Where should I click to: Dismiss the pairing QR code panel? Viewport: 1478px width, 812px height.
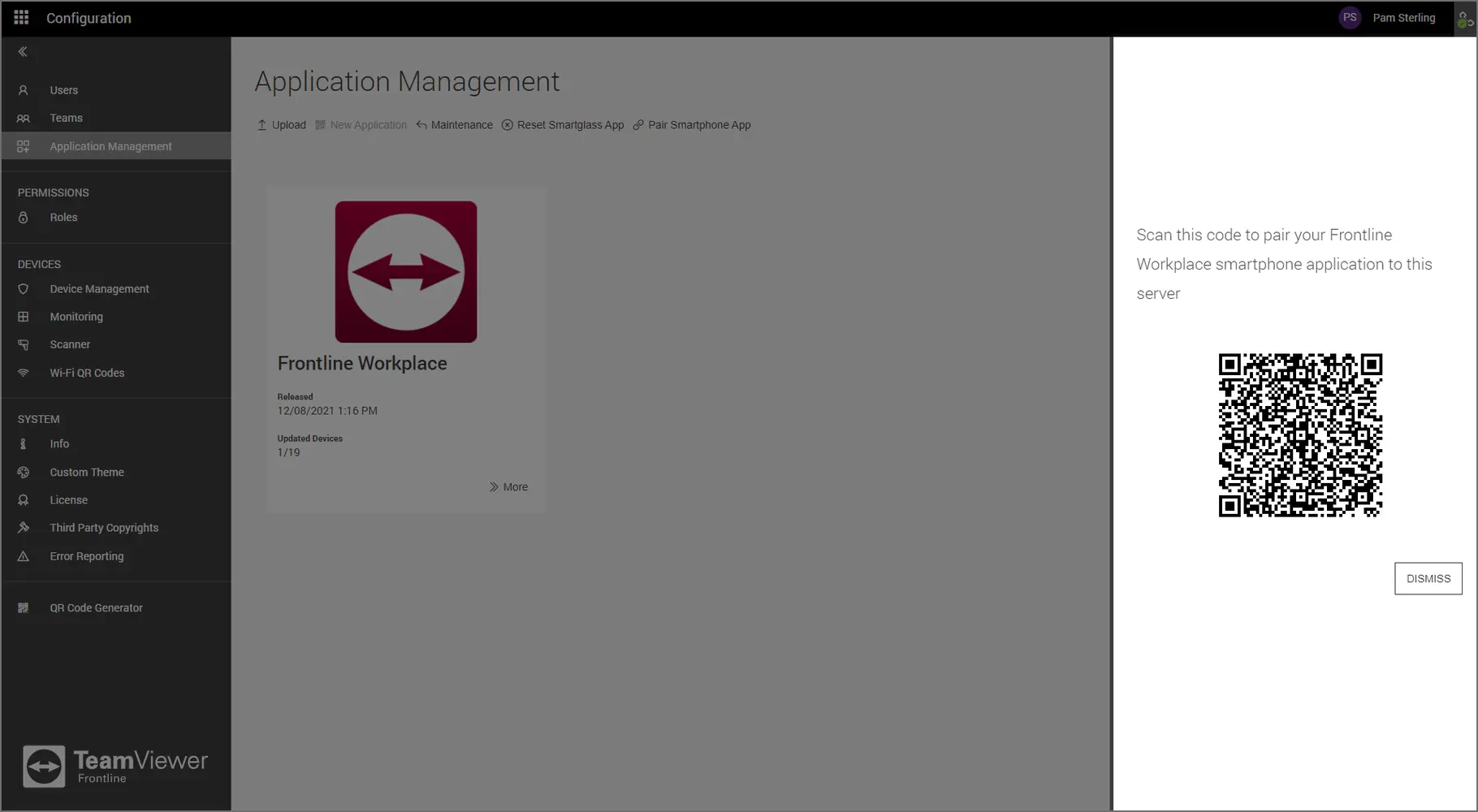[x=1428, y=578]
